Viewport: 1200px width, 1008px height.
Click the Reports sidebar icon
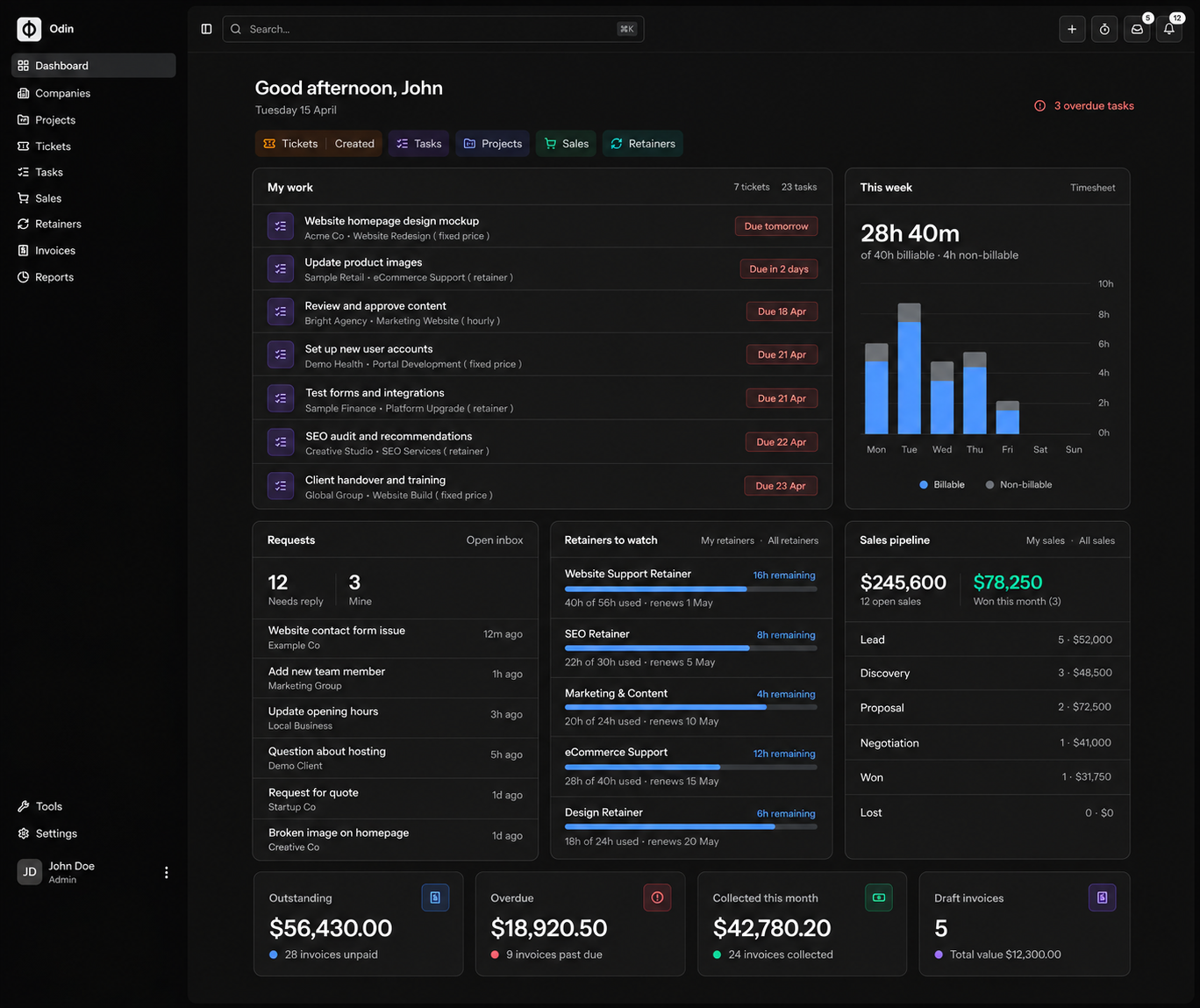(x=24, y=276)
